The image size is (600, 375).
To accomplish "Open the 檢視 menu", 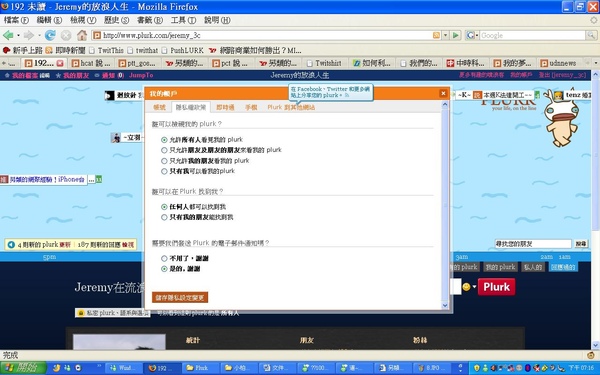I will click(x=83, y=20).
